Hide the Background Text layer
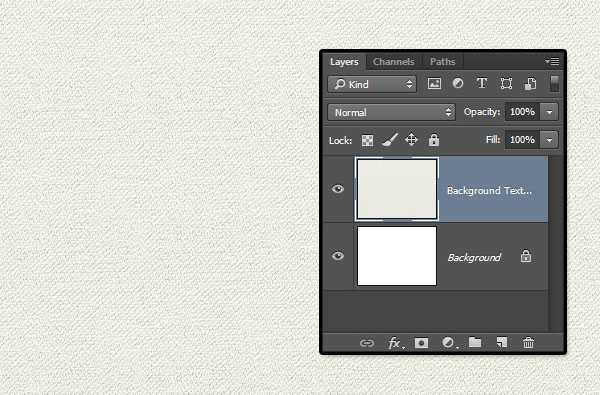 coord(338,189)
